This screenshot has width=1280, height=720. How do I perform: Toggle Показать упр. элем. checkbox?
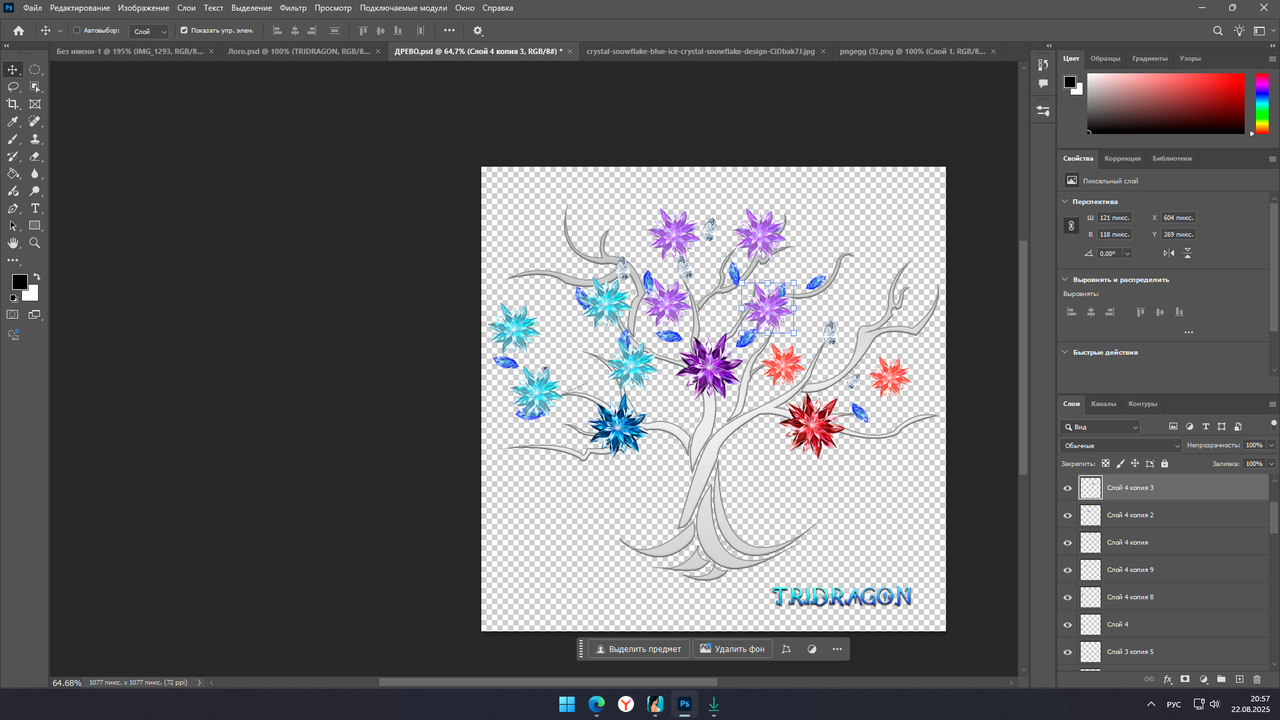click(x=184, y=31)
